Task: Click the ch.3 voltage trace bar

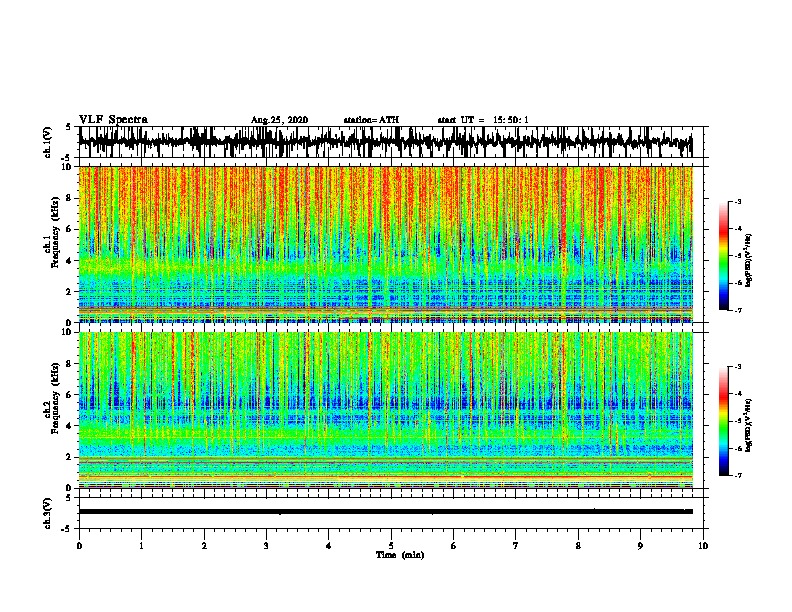Action: point(385,512)
